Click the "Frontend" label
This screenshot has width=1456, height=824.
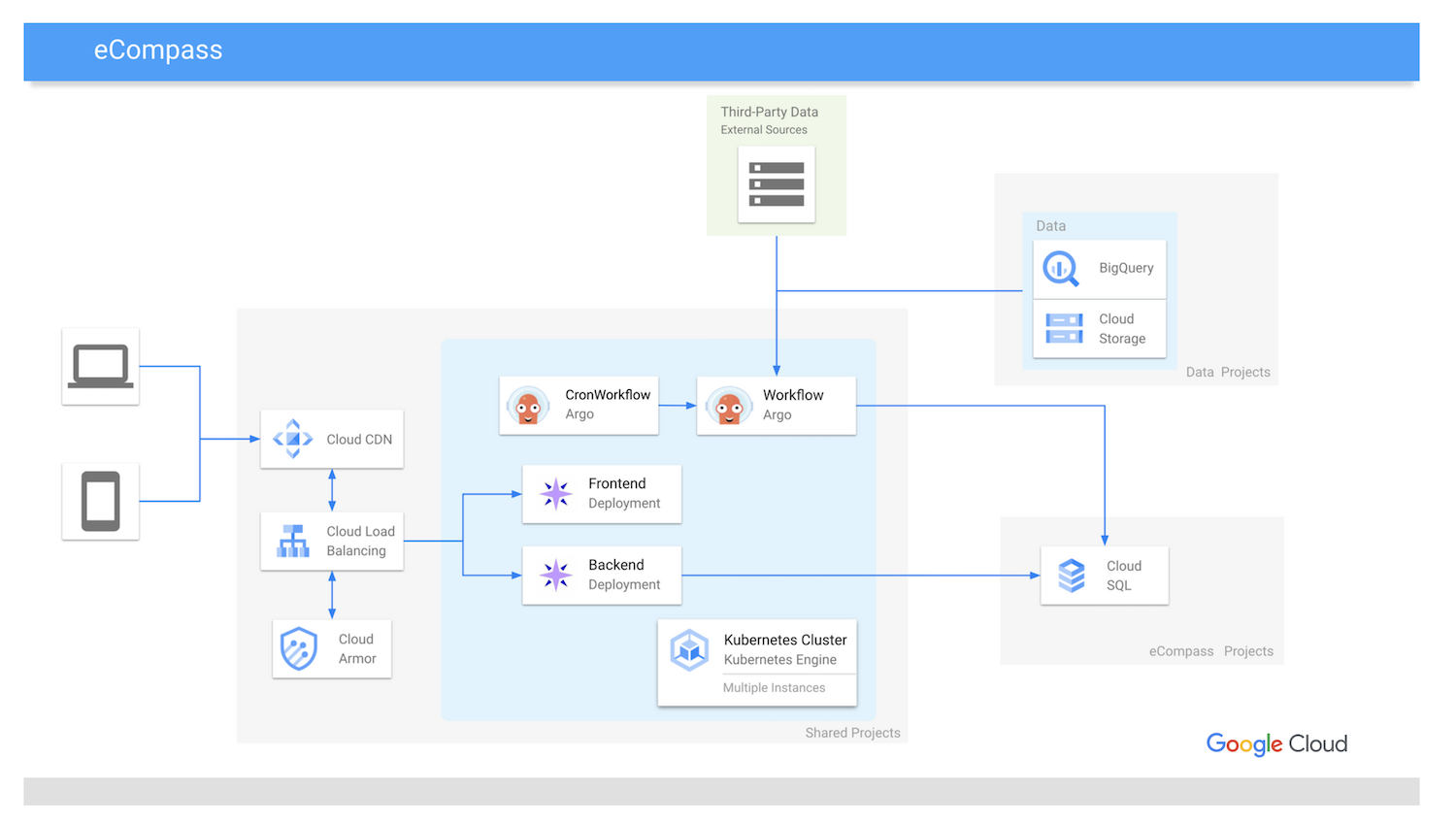coord(617,483)
